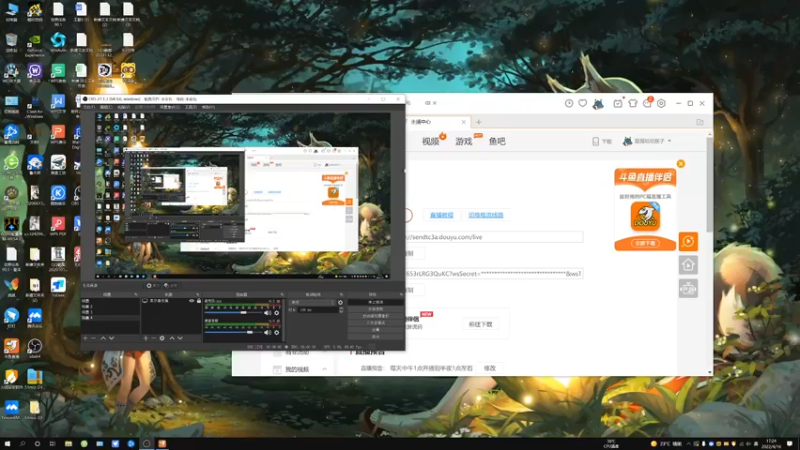Open the messages icon with red badge
The image size is (800, 450).
[647, 103]
